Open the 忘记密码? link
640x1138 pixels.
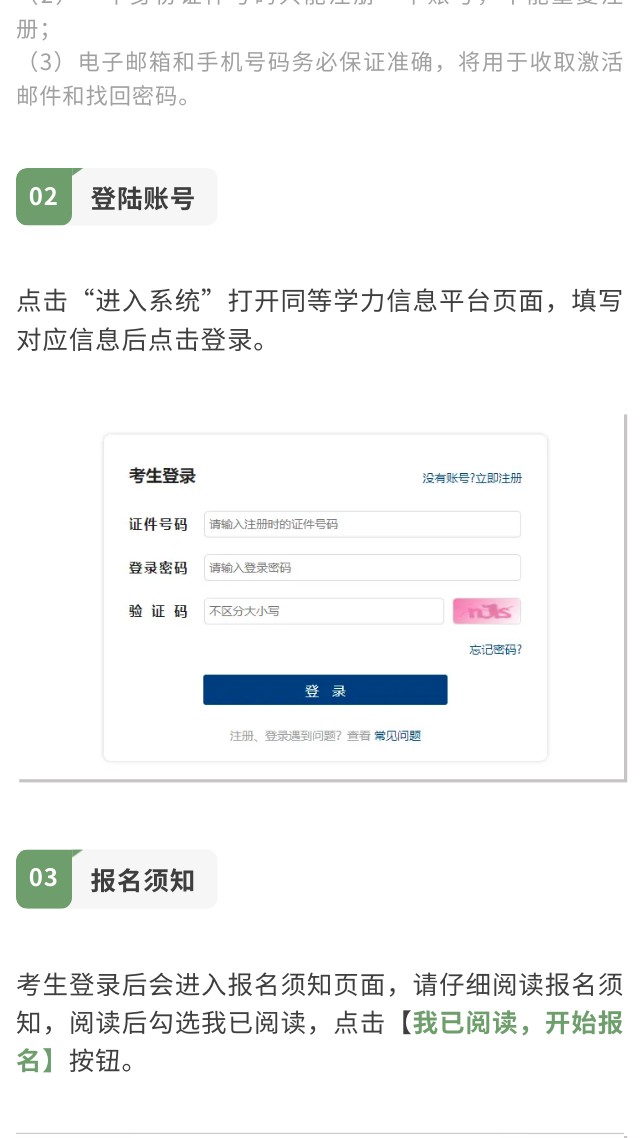click(x=495, y=649)
